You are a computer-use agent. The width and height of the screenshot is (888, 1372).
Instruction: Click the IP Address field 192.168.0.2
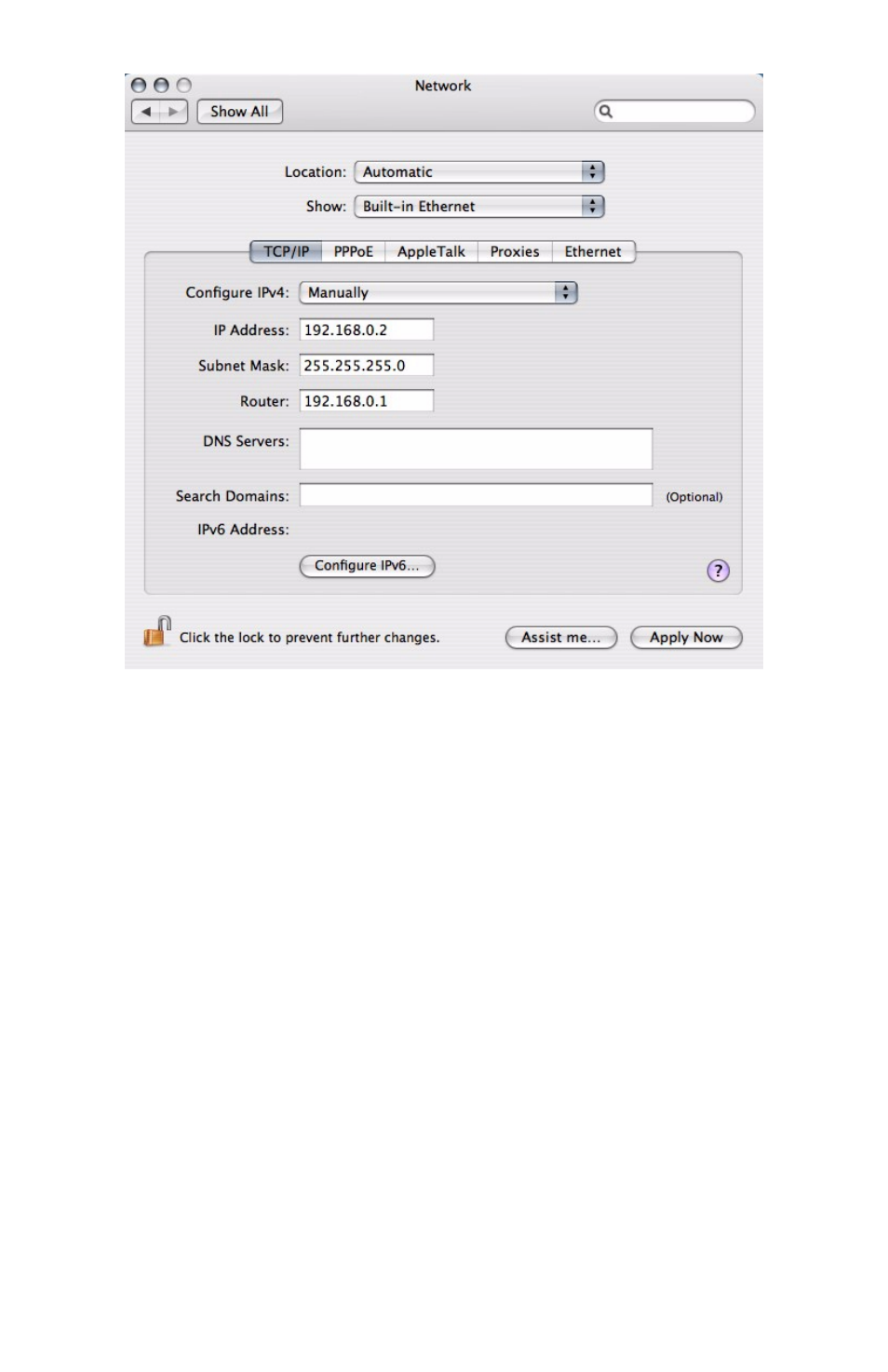tap(367, 330)
